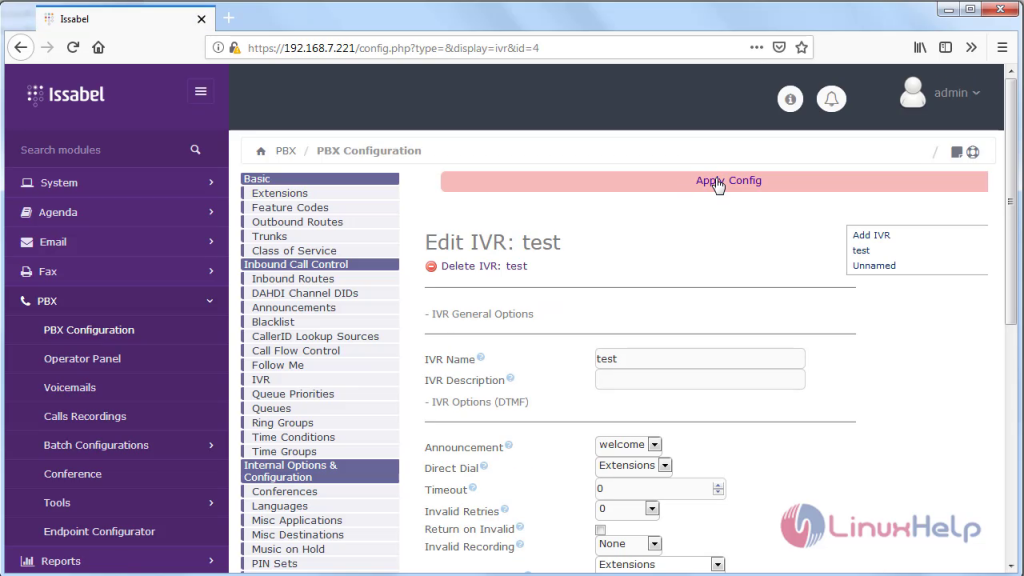The height and width of the screenshot is (576, 1024).
Task: Open the Firefox hamburger menu
Action: [x=1002, y=47]
